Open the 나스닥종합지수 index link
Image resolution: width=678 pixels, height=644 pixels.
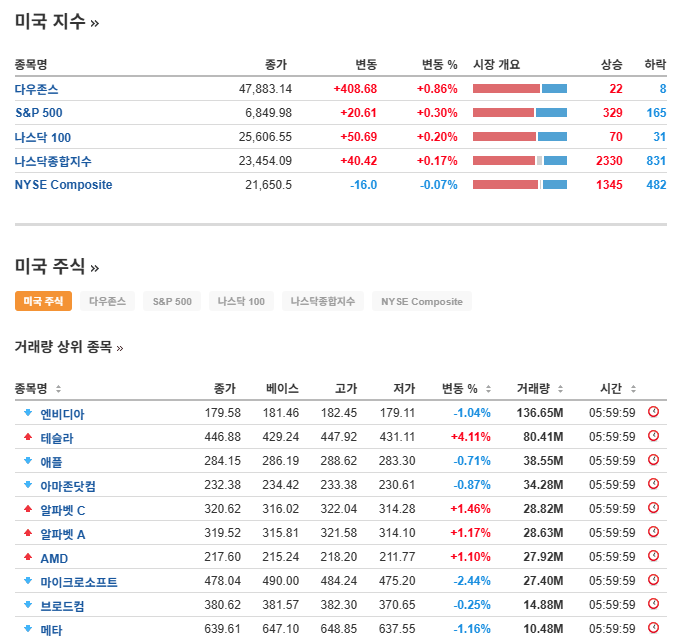coord(53,161)
